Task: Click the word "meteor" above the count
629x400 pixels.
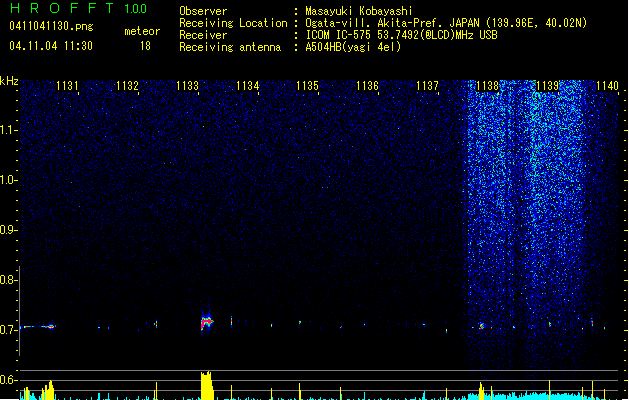Action: 142,31
